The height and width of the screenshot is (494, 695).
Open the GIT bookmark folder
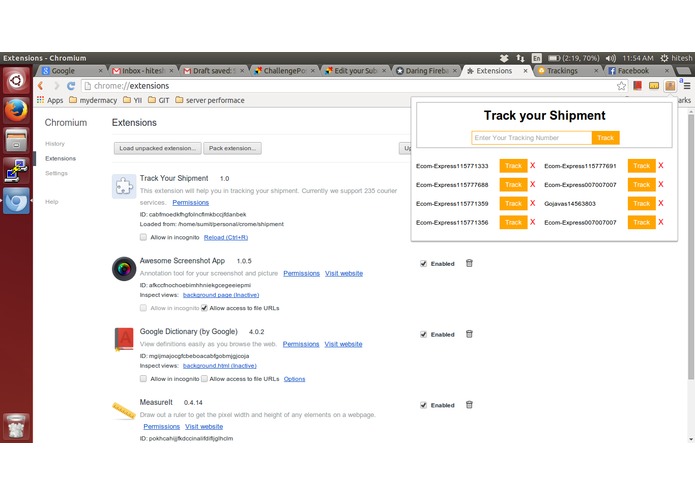pos(159,100)
